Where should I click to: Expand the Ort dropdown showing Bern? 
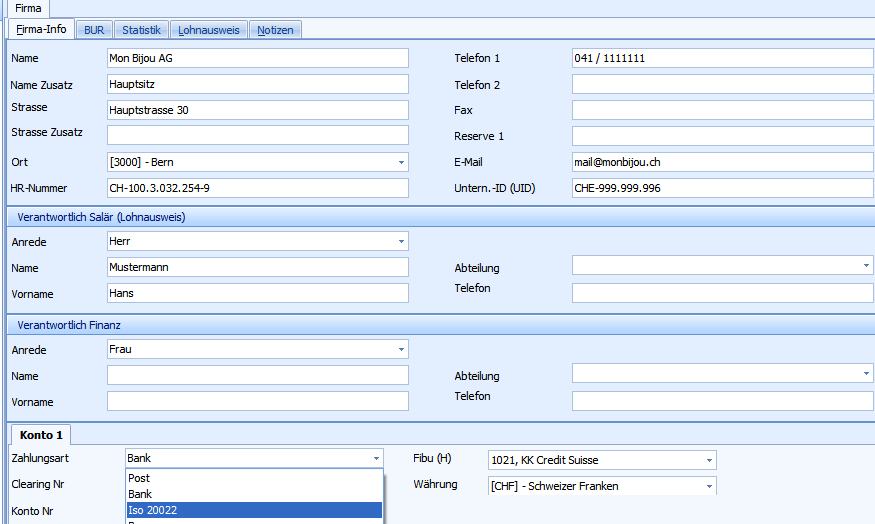[401, 162]
